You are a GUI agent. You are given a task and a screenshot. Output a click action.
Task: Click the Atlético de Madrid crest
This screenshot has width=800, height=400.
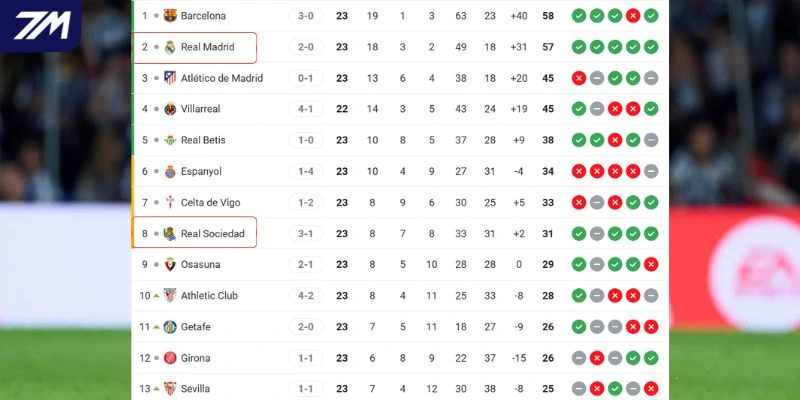click(170, 78)
